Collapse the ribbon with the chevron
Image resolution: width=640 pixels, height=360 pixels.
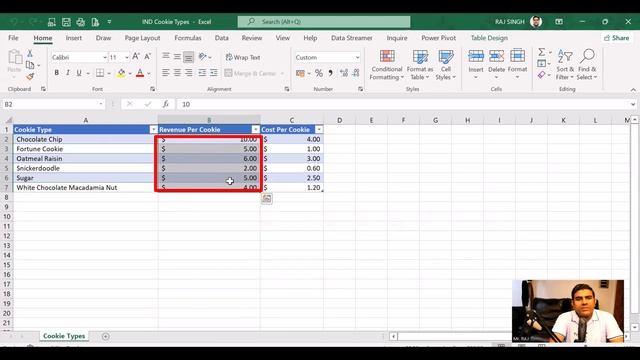click(x=633, y=90)
